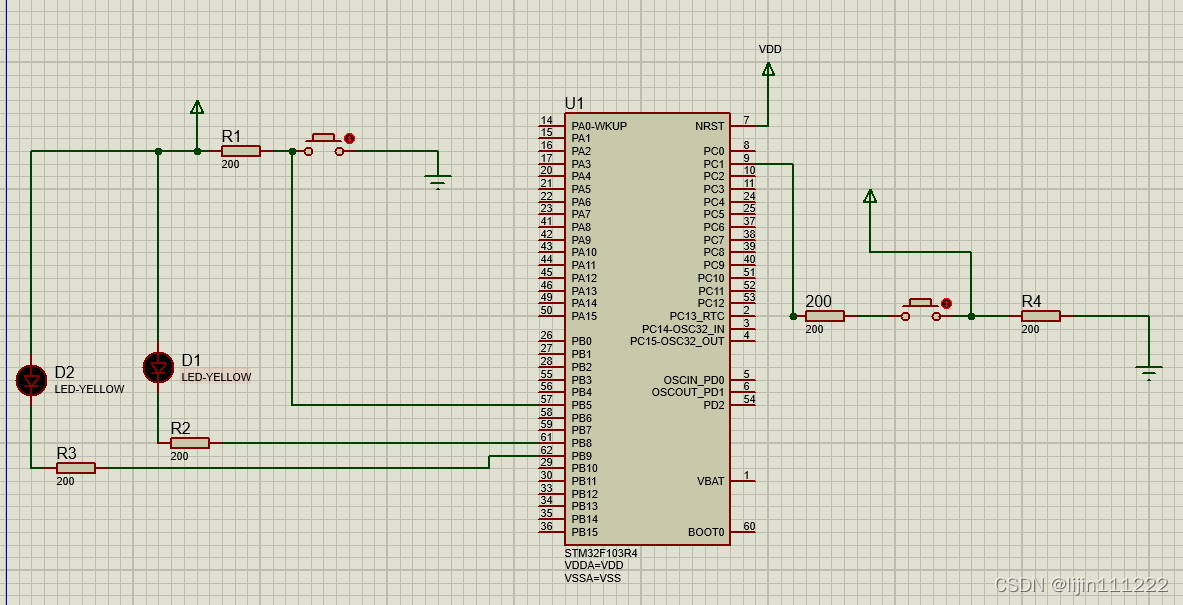Toggle the red latch dot on R1's push button
Image resolution: width=1183 pixels, height=605 pixels.
pyautogui.click(x=349, y=139)
